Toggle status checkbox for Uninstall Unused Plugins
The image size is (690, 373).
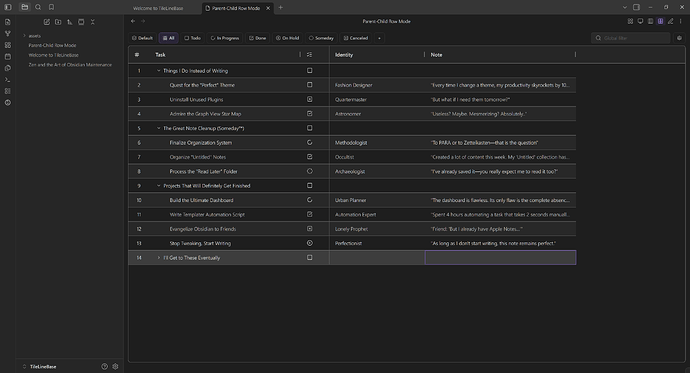(x=310, y=99)
